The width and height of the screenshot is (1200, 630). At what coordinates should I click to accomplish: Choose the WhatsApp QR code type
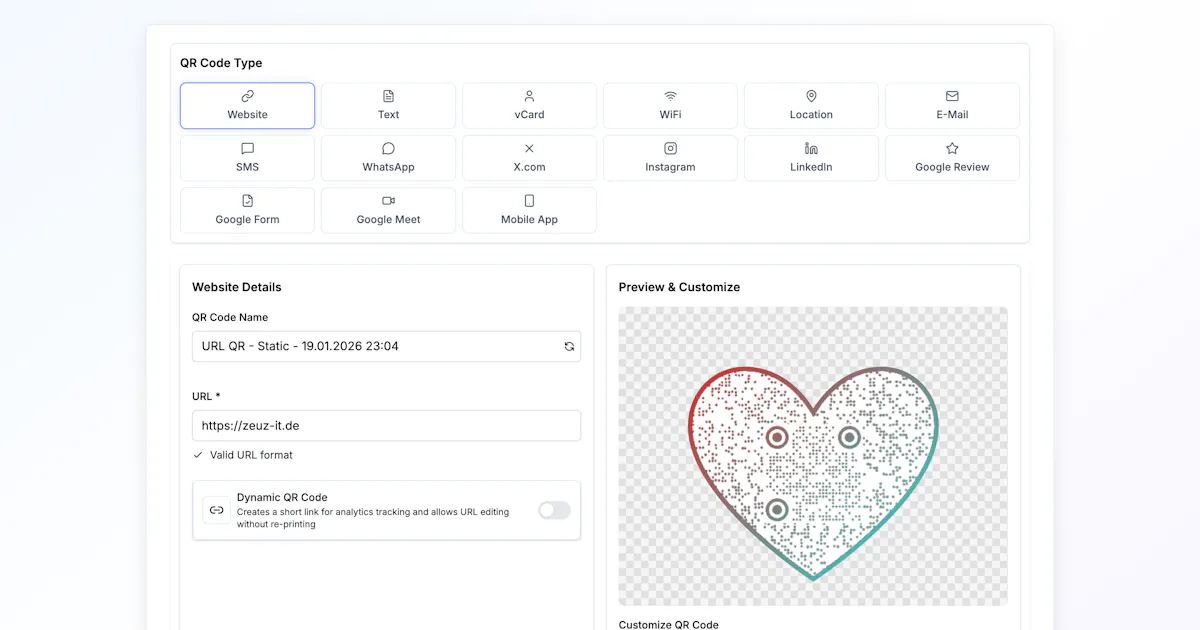[388, 158]
